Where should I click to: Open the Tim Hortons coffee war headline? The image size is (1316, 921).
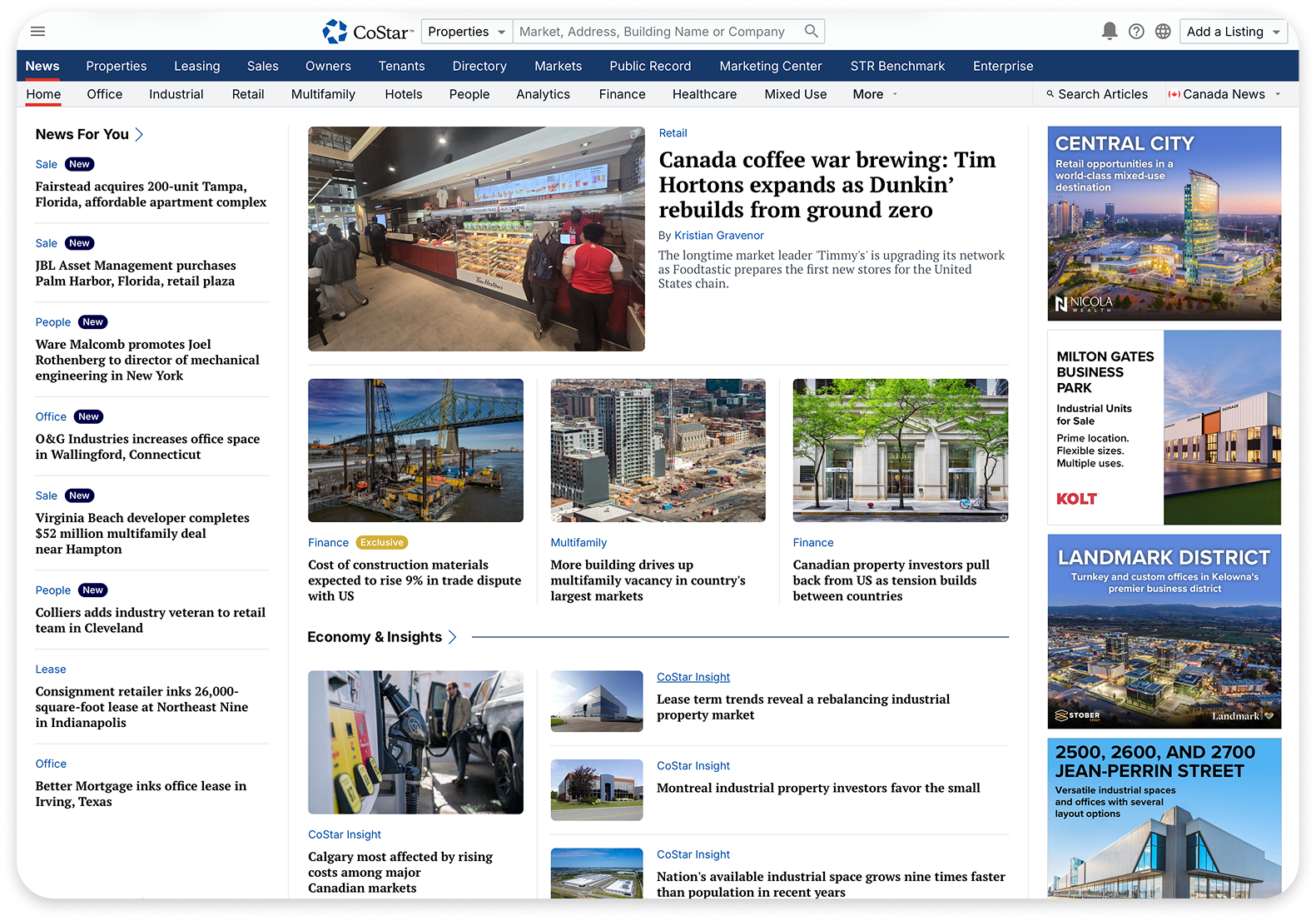tap(827, 185)
